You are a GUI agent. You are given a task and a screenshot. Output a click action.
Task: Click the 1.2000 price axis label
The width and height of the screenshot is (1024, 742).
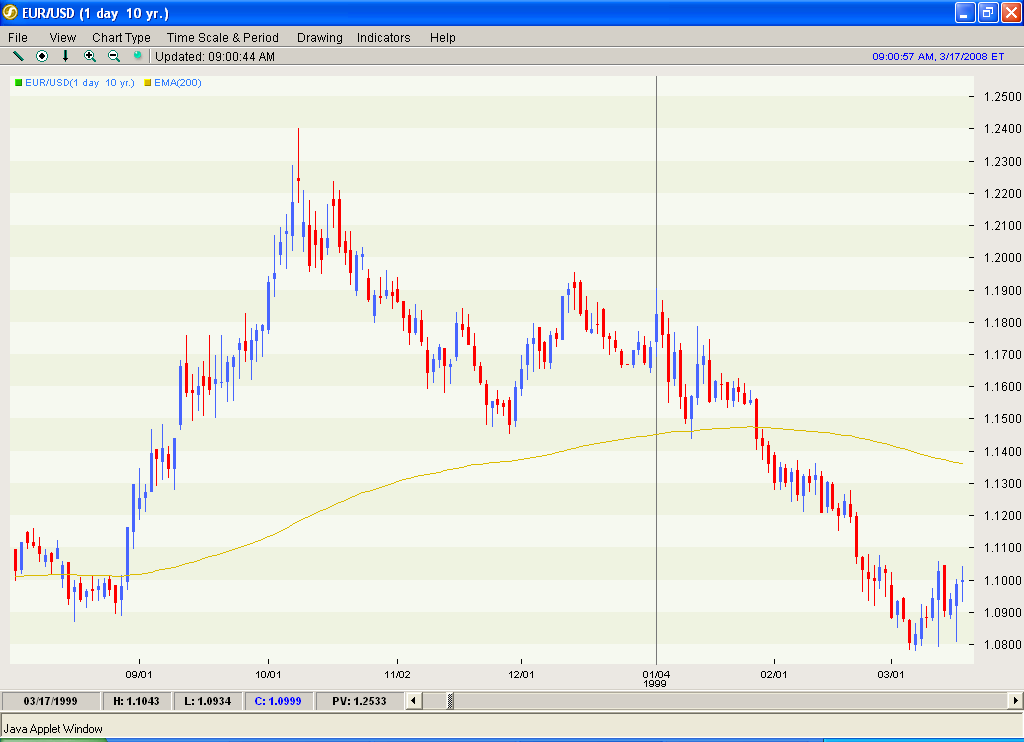[x=1002, y=258]
